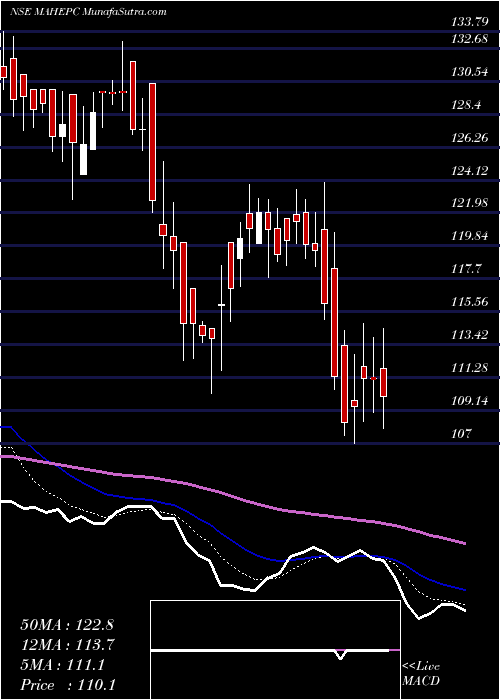This screenshot has height=700, width=500.
Task: Click the 130.54 price axis label
Action: tap(470, 71)
